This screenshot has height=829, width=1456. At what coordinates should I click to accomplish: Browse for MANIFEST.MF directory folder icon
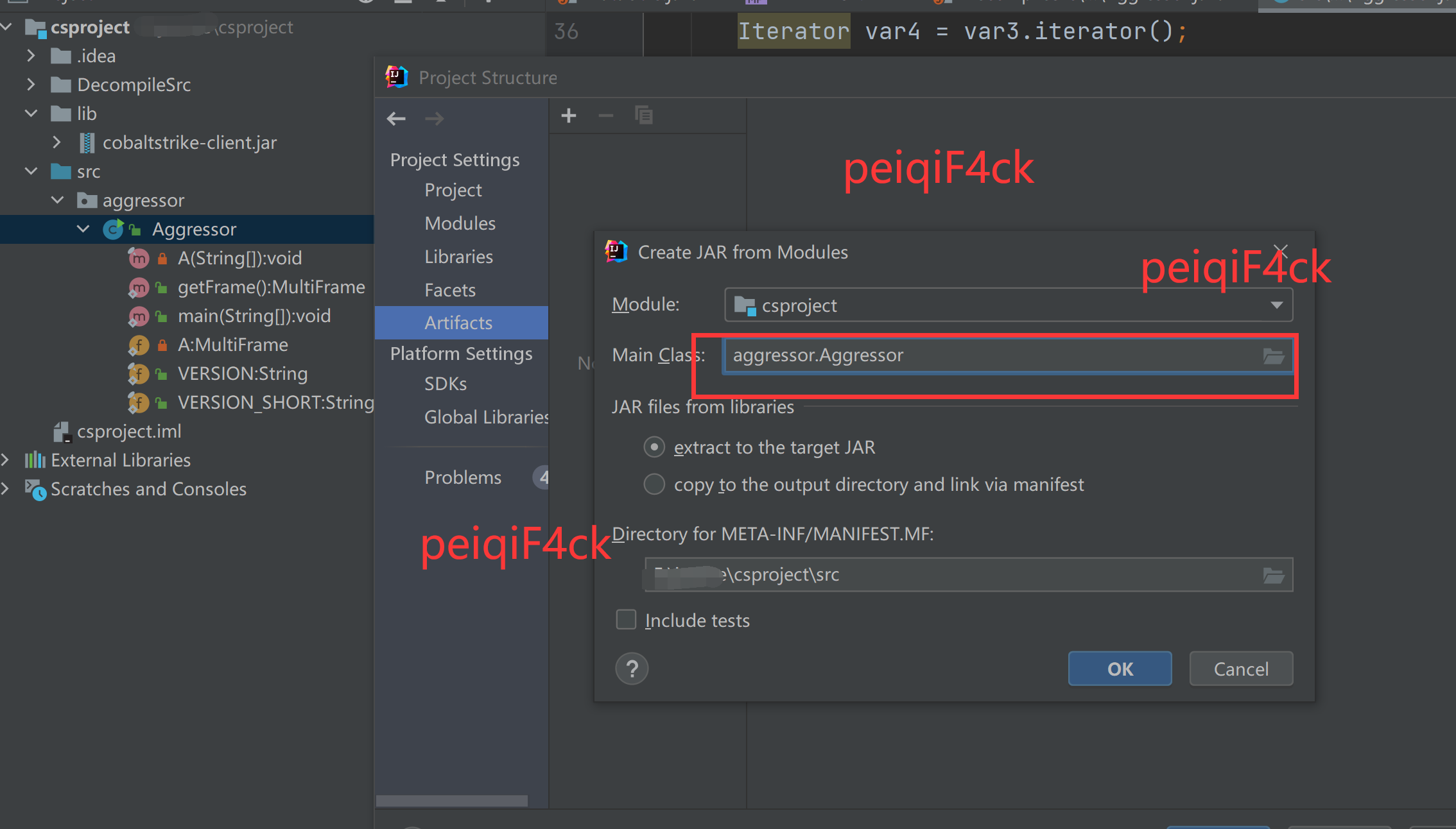(1273, 575)
